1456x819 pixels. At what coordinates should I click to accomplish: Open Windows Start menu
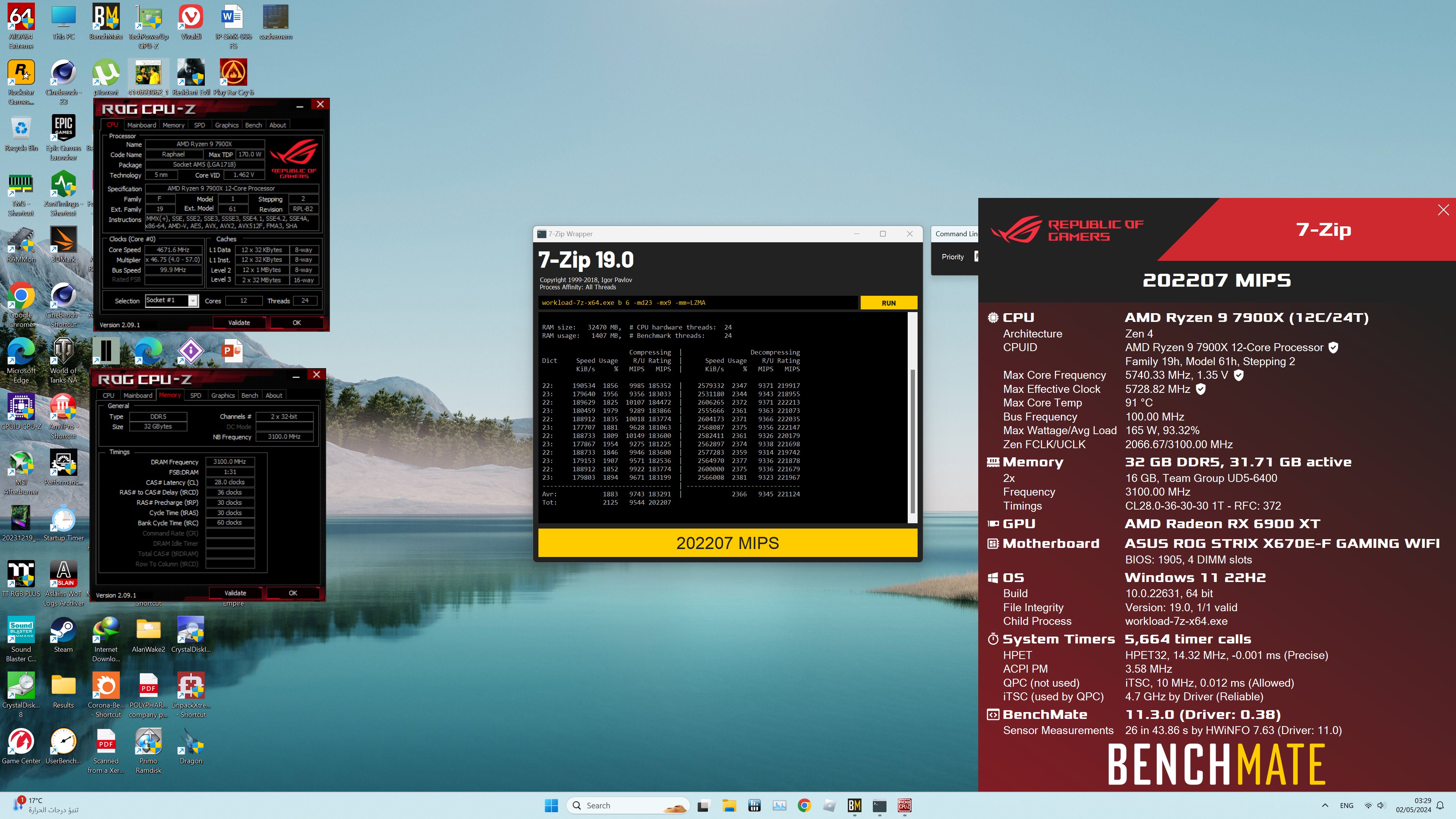click(x=552, y=805)
